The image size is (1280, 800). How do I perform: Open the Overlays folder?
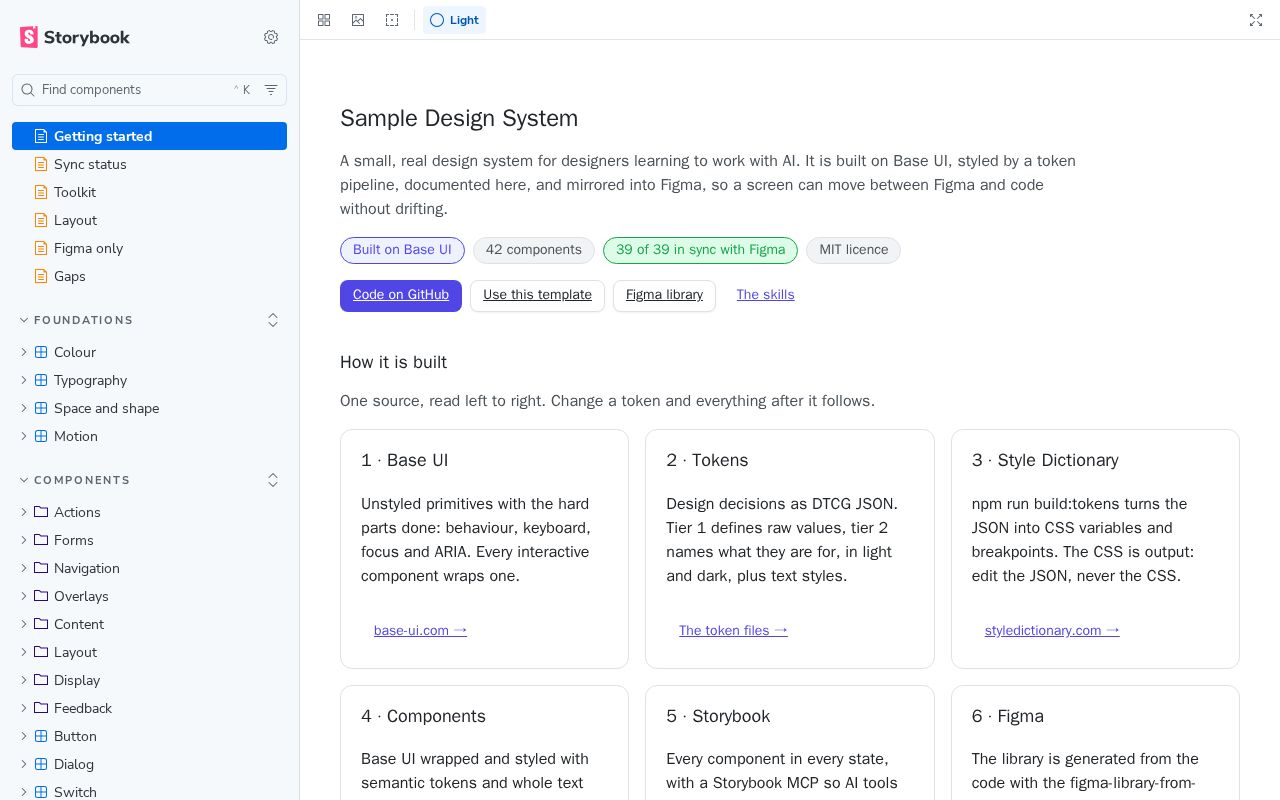tap(149, 596)
